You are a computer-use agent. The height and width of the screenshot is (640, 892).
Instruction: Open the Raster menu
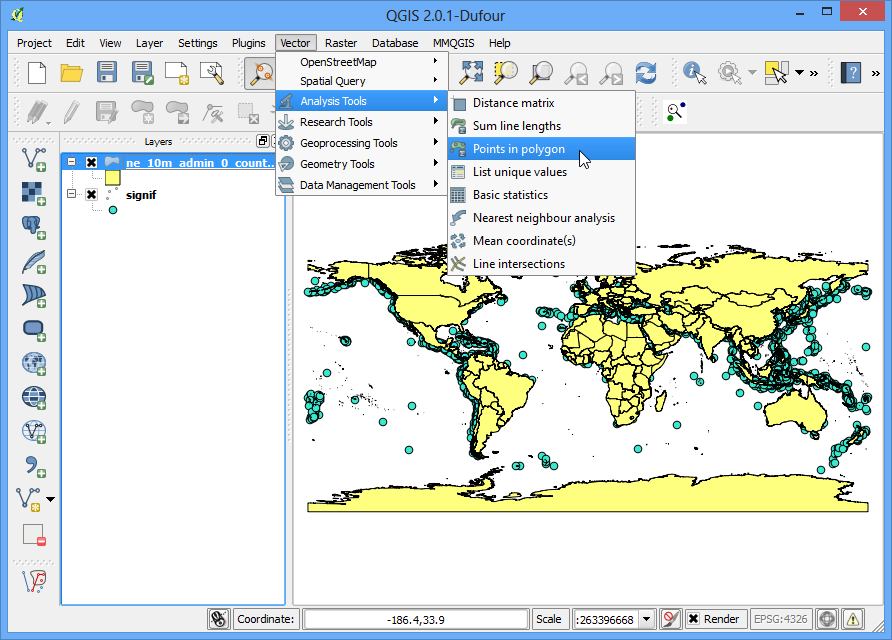click(341, 43)
